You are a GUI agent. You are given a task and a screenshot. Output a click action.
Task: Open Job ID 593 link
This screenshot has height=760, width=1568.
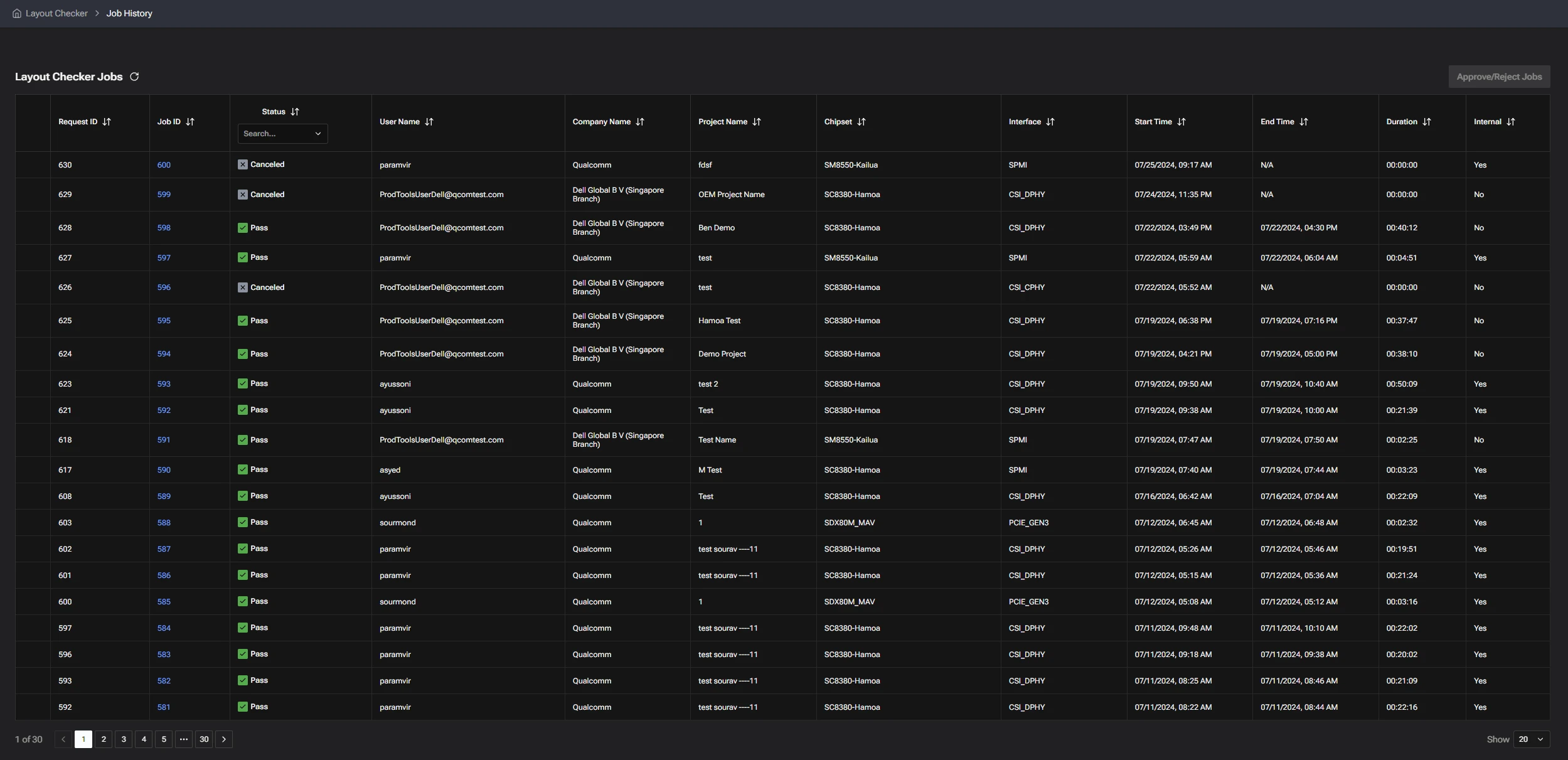click(164, 384)
